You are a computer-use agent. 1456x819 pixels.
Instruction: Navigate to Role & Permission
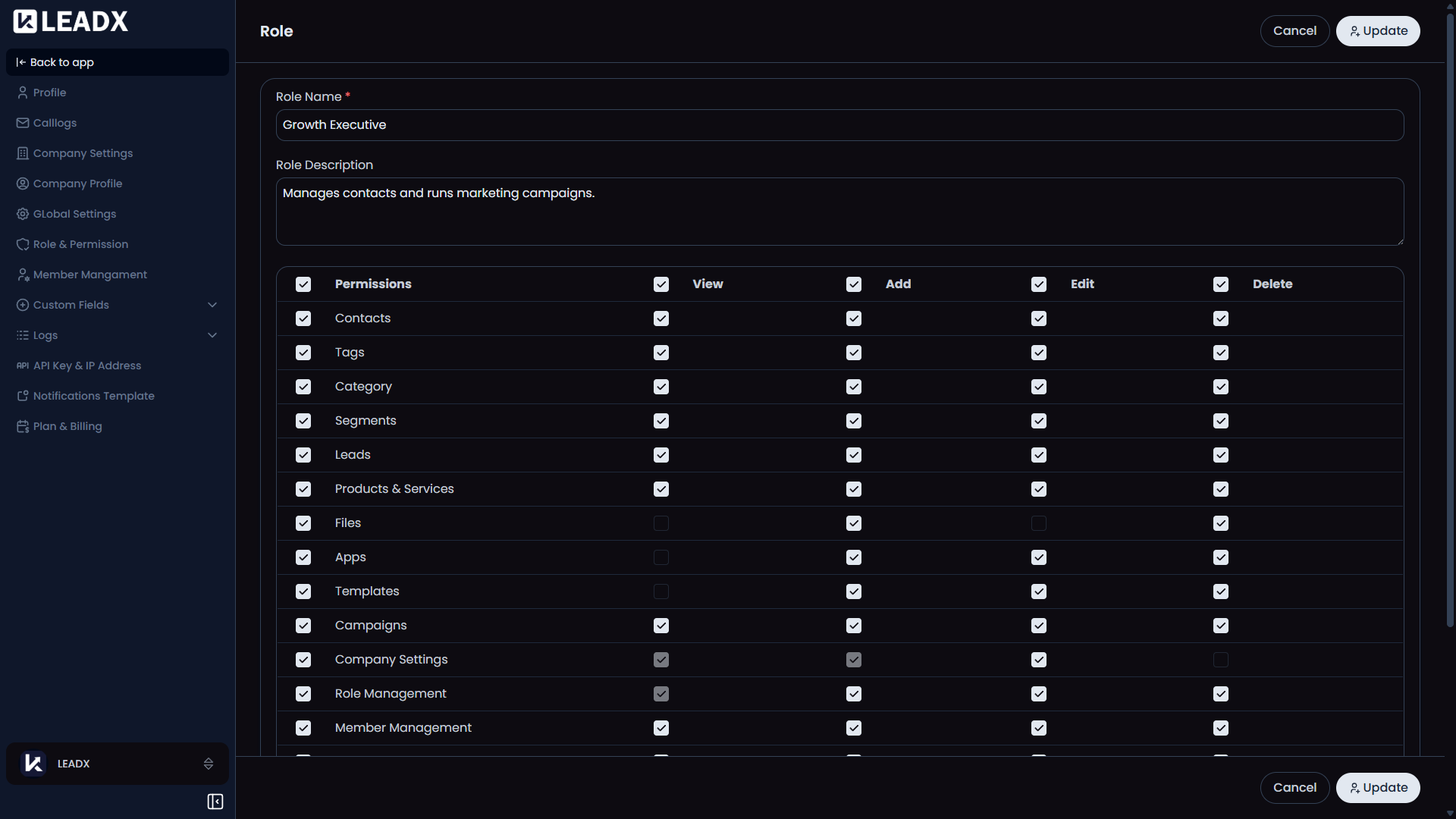click(x=80, y=243)
